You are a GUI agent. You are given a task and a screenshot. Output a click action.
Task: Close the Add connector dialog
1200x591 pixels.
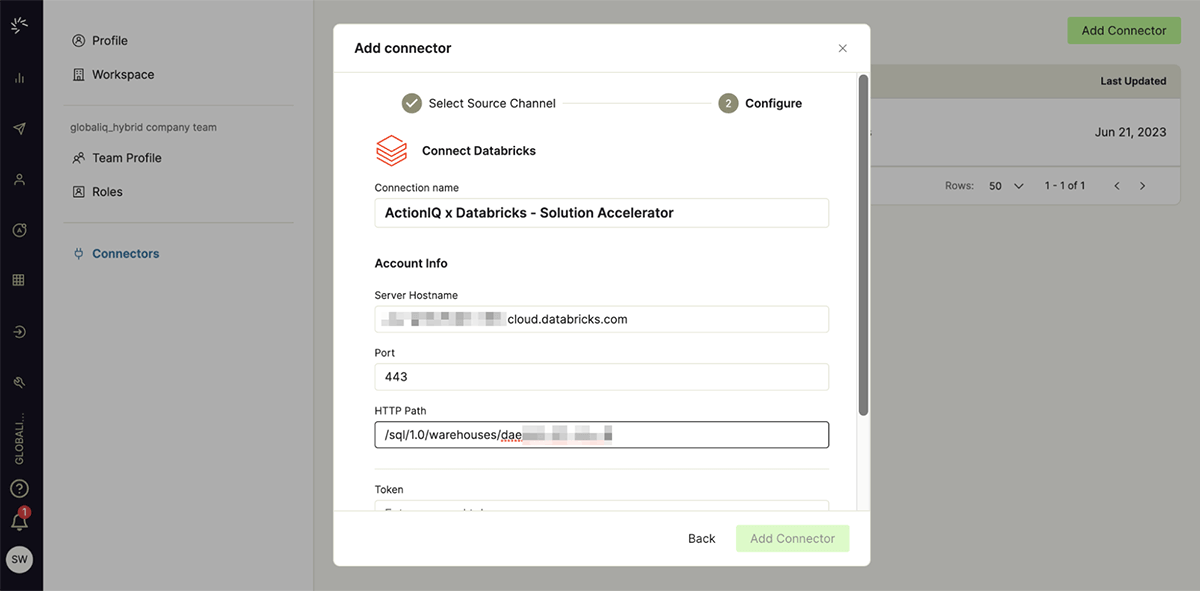(x=842, y=48)
